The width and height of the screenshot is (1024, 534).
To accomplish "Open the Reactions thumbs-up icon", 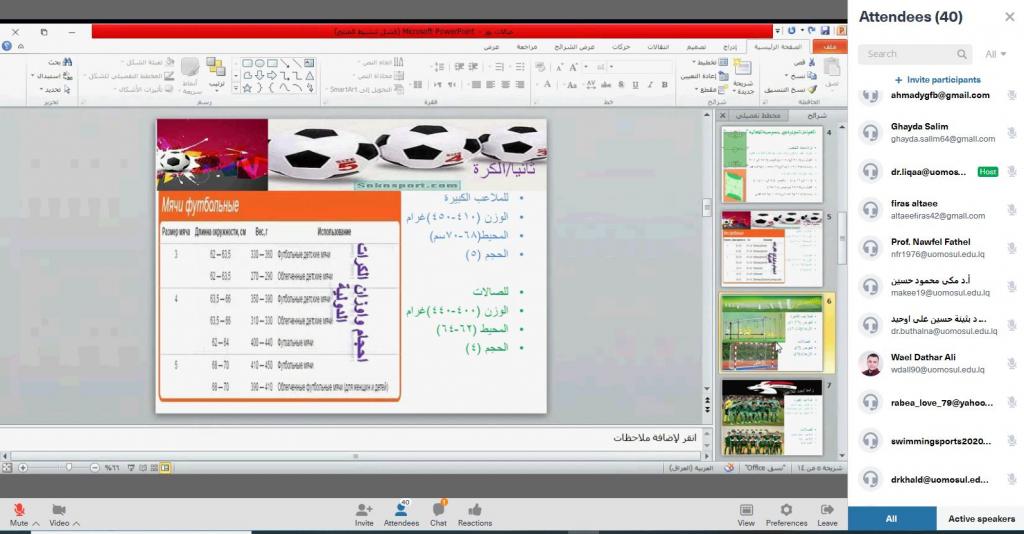I will coord(475,509).
